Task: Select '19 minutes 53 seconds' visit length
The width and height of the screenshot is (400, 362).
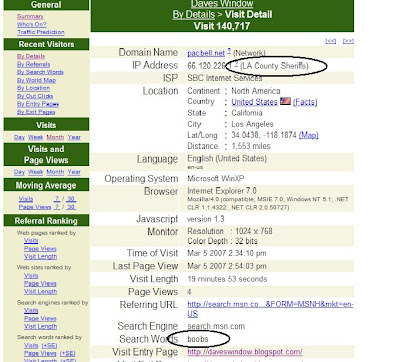Action: pyautogui.click(x=227, y=279)
